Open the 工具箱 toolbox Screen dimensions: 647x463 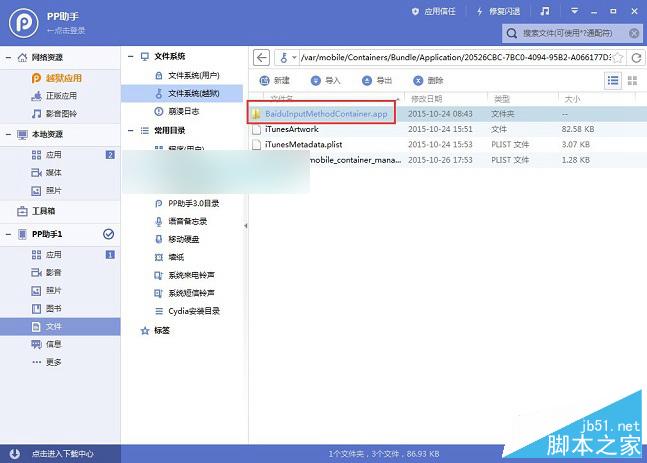[36, 211]
